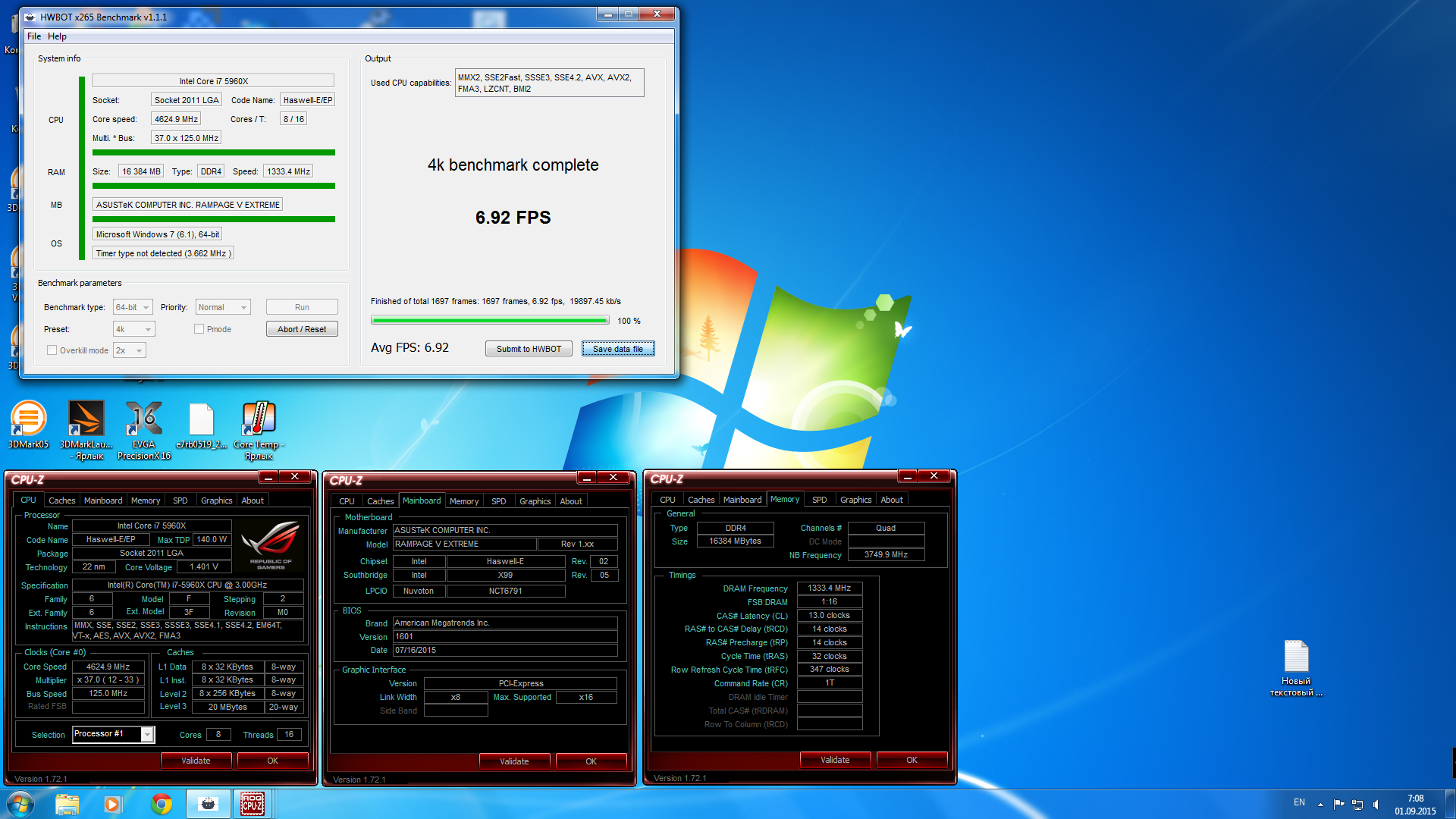The width and height of the screenshot is (1456, 819).
Task: Click the taskbar clock showing 7:08
Action: [1415, 805]
